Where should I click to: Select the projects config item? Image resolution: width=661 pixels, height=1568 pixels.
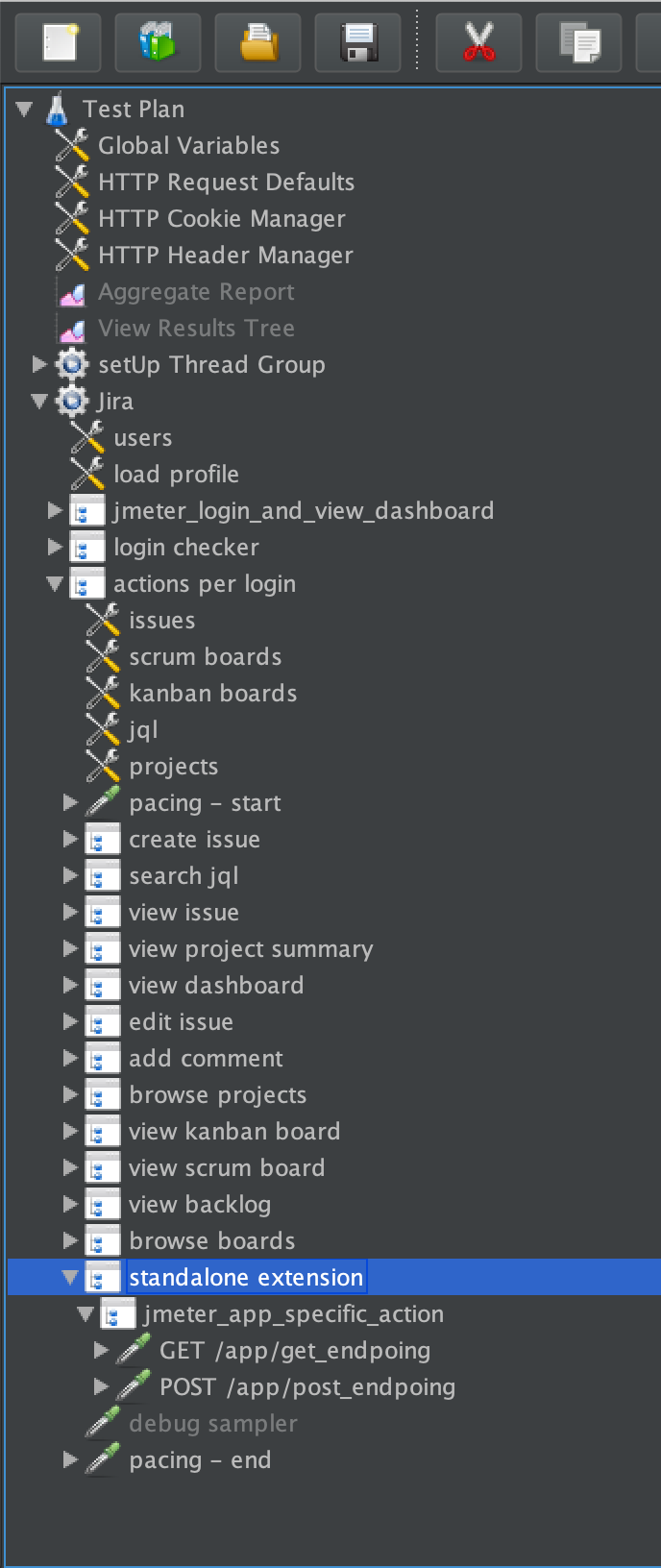click(174, 767)
